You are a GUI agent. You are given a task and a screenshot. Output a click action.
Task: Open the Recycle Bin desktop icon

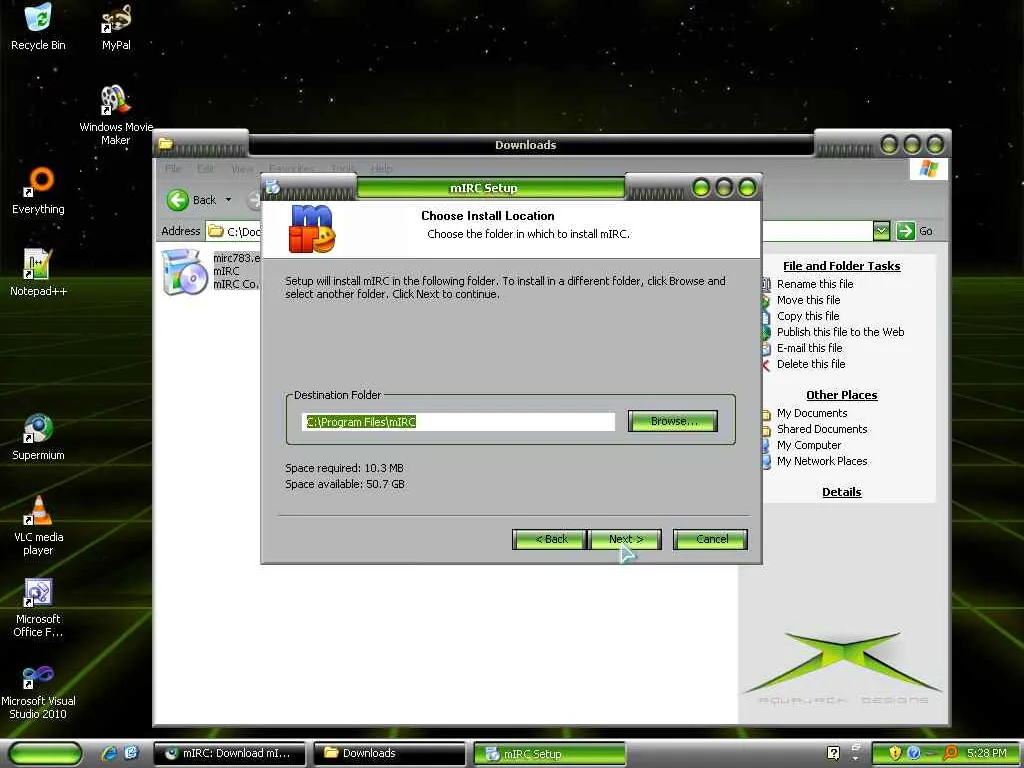point(38,27)
